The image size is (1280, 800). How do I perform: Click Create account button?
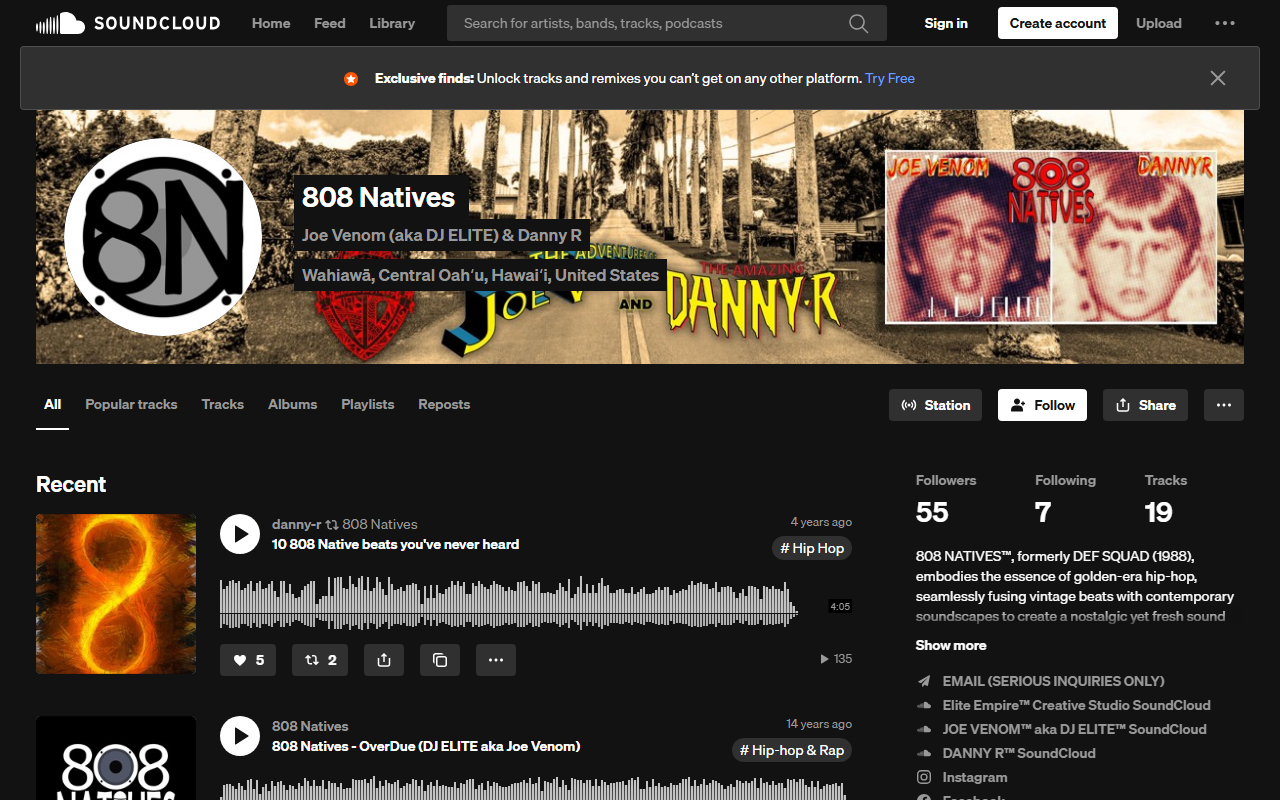pos(1058,23)
